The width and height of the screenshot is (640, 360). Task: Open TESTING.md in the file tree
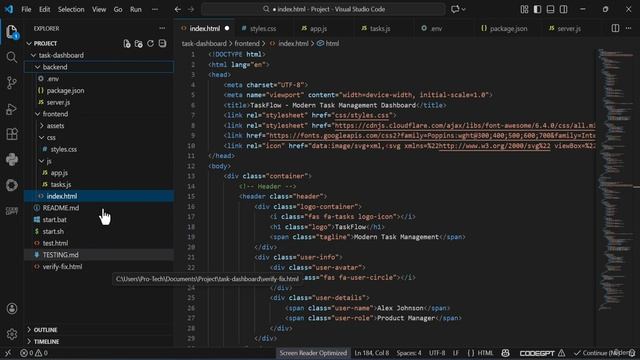point(60,255)
